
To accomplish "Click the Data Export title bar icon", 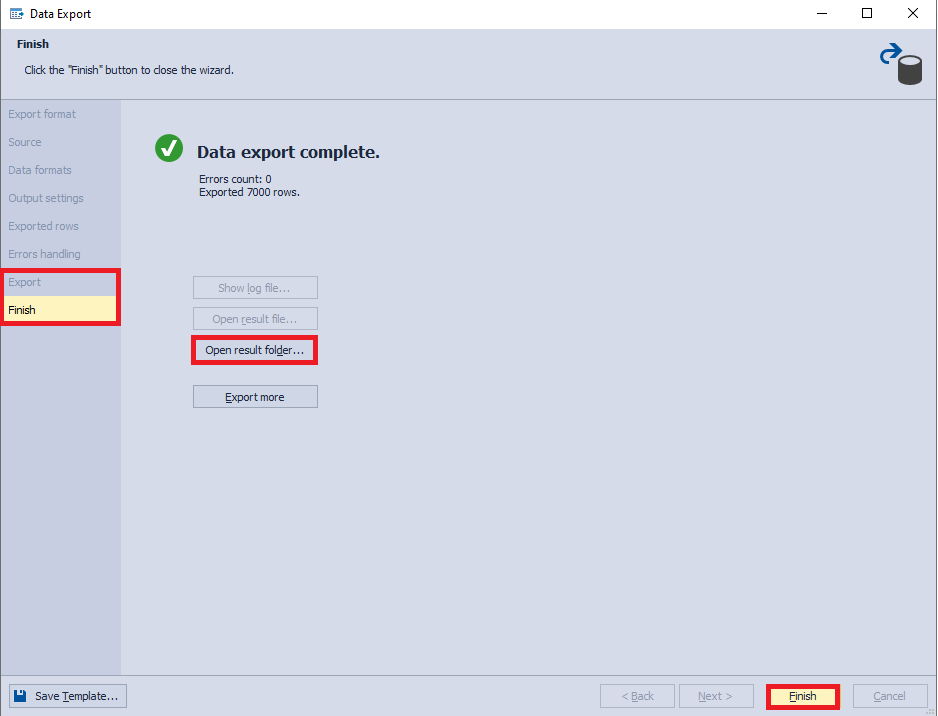I will click(17, 14).
